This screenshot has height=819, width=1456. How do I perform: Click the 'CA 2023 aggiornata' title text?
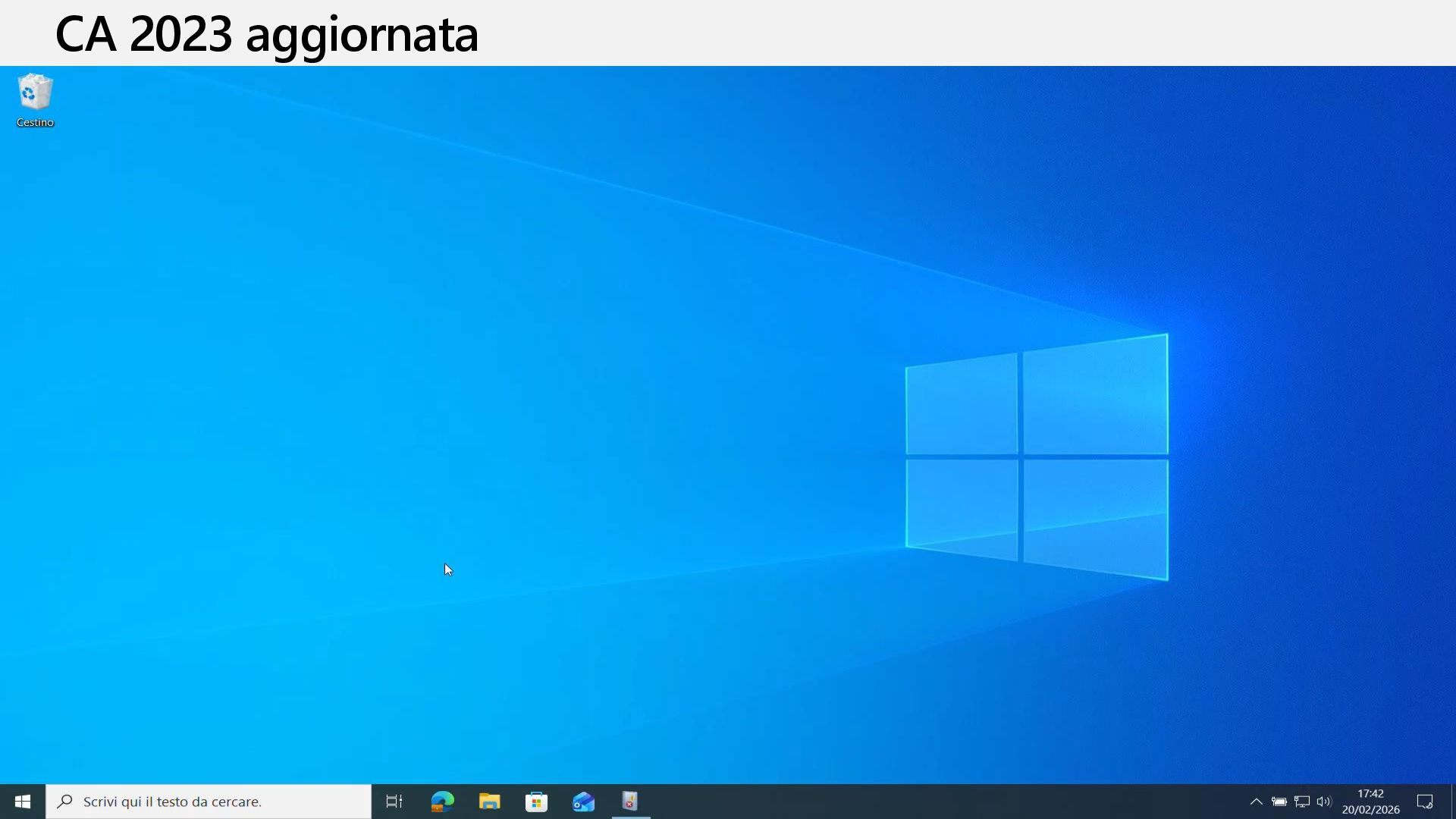coord(266,34)
